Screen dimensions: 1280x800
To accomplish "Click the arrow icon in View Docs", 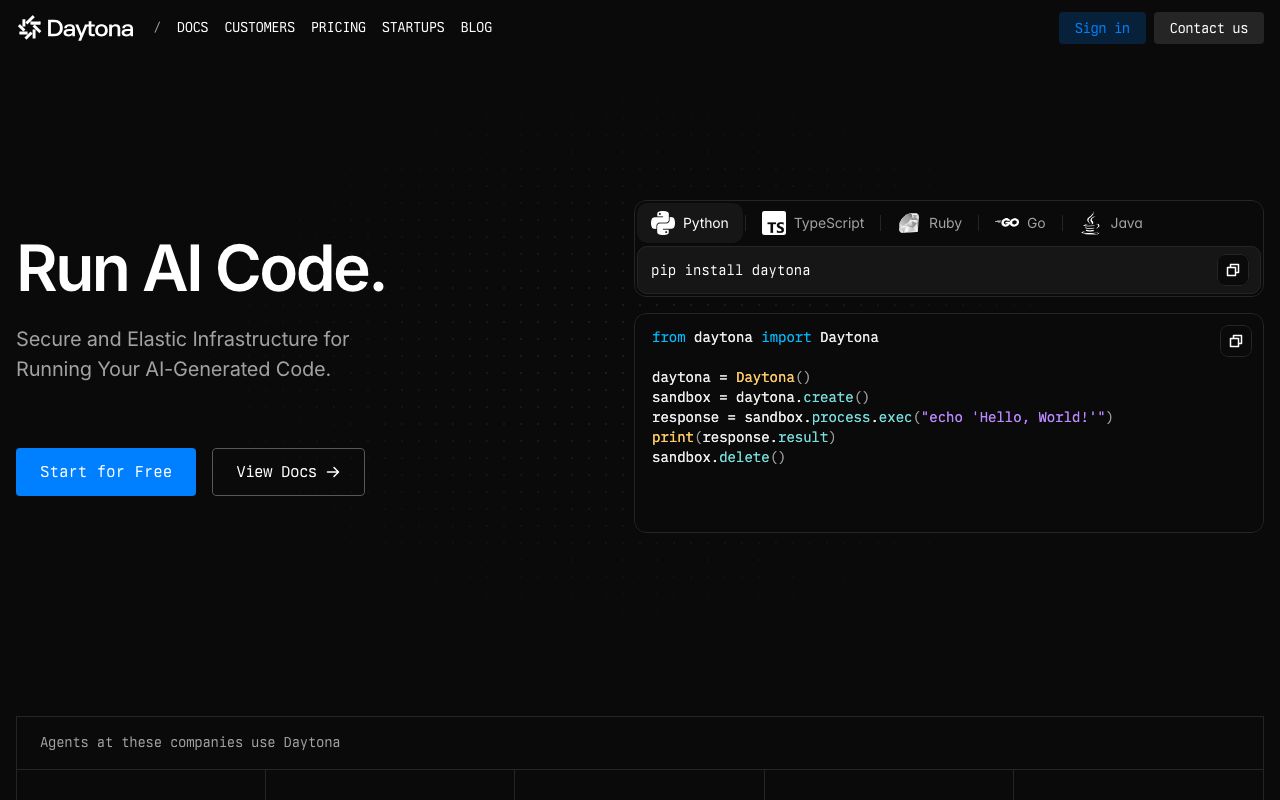I will click(333, 472).
